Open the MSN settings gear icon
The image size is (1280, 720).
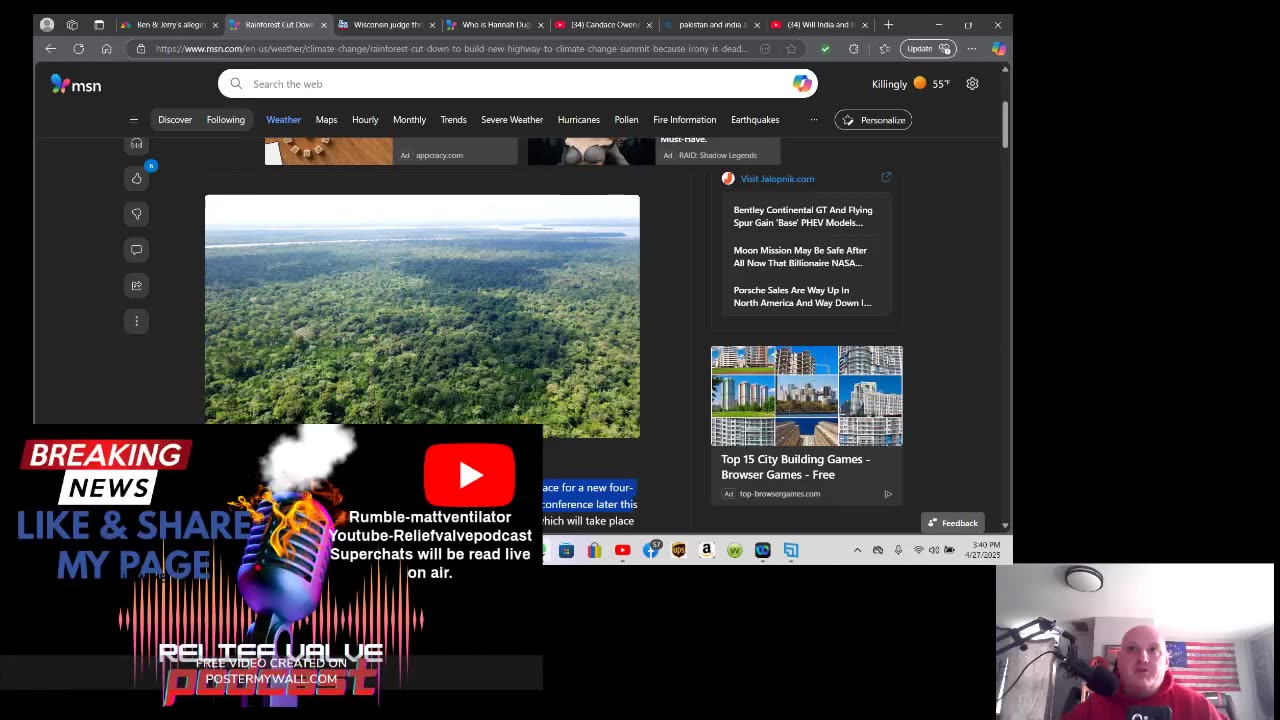click(972, 84)
